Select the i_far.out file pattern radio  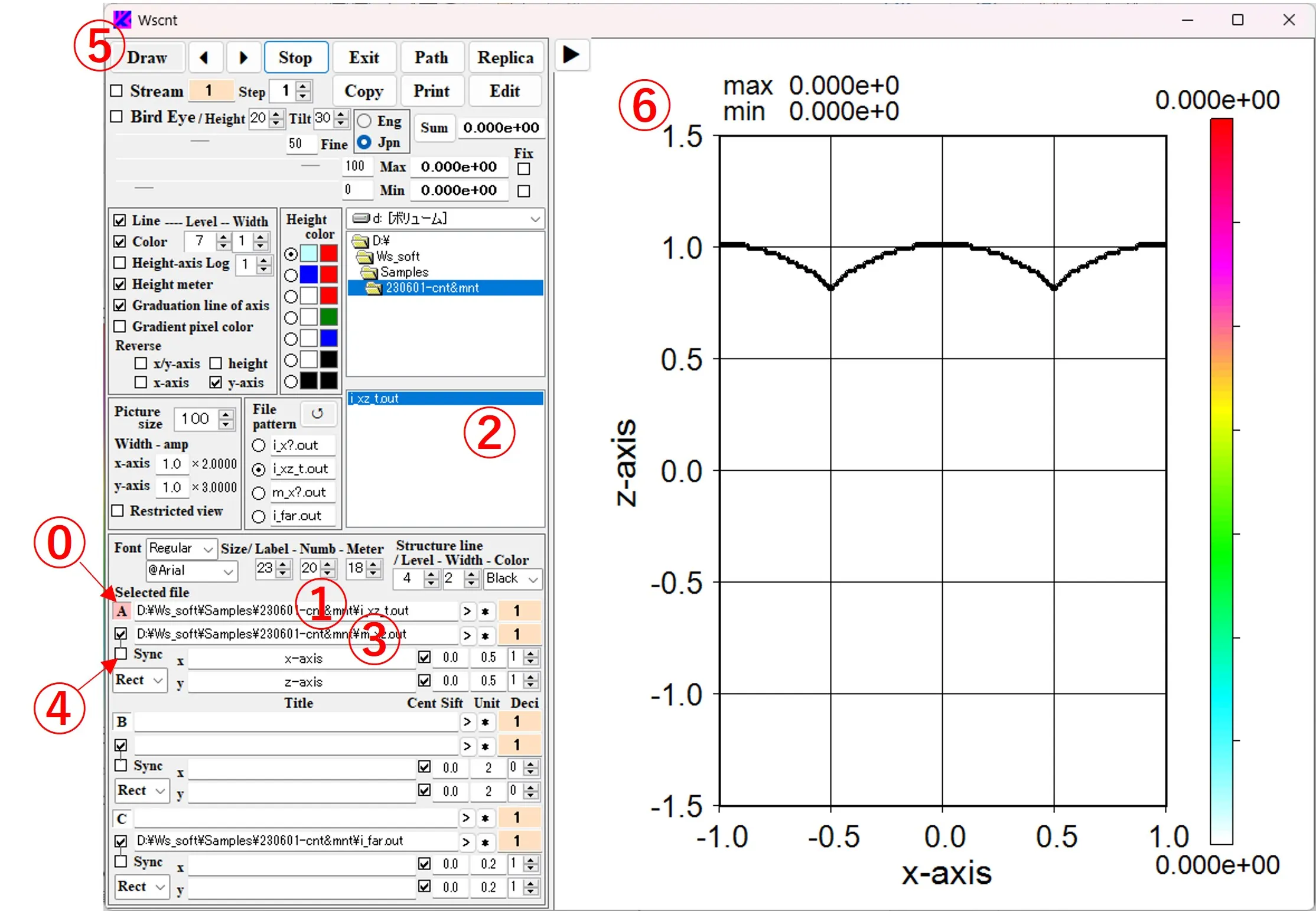(x=259, y=516)
